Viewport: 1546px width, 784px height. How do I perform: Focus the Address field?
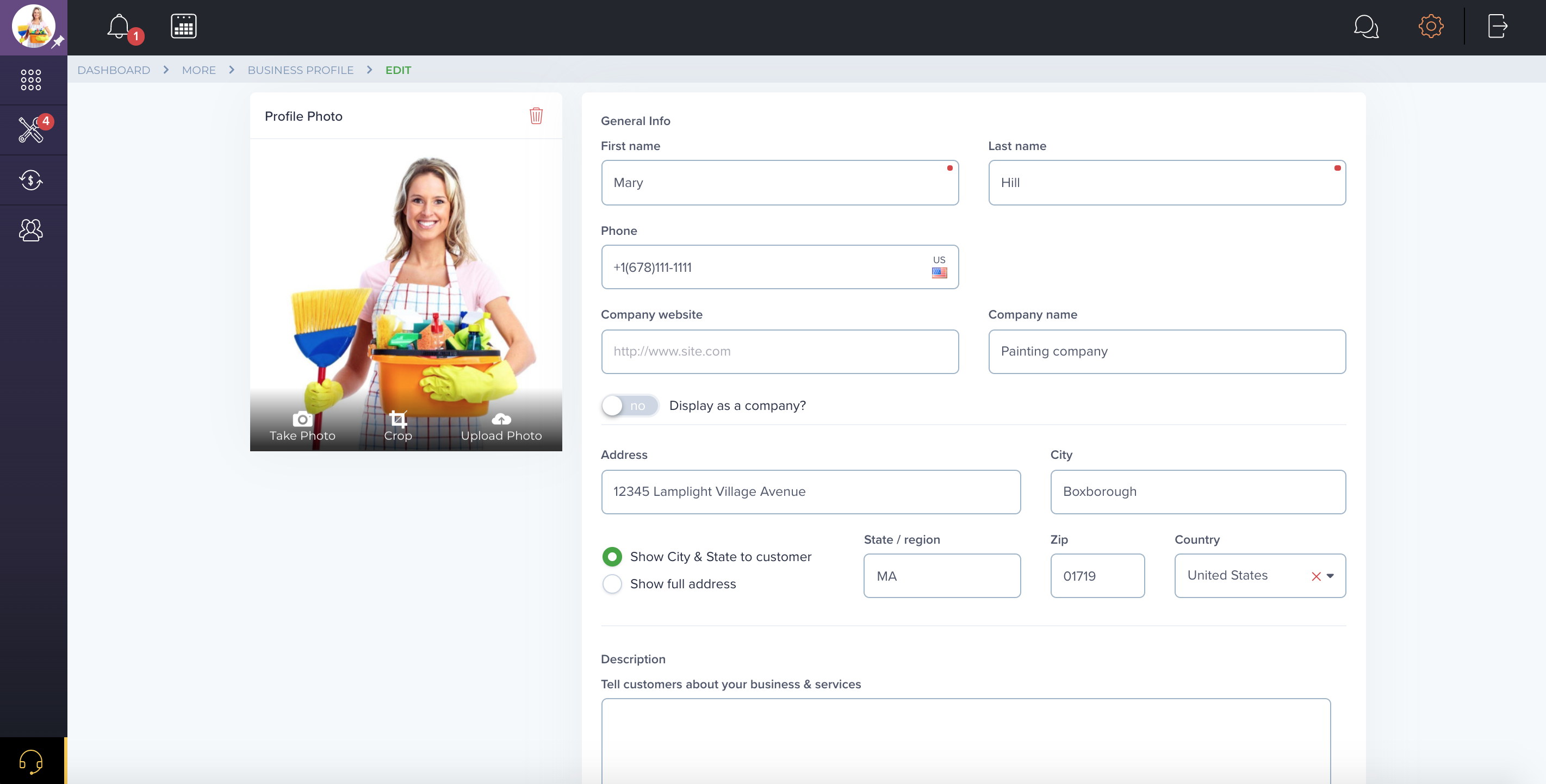point(811,492)
